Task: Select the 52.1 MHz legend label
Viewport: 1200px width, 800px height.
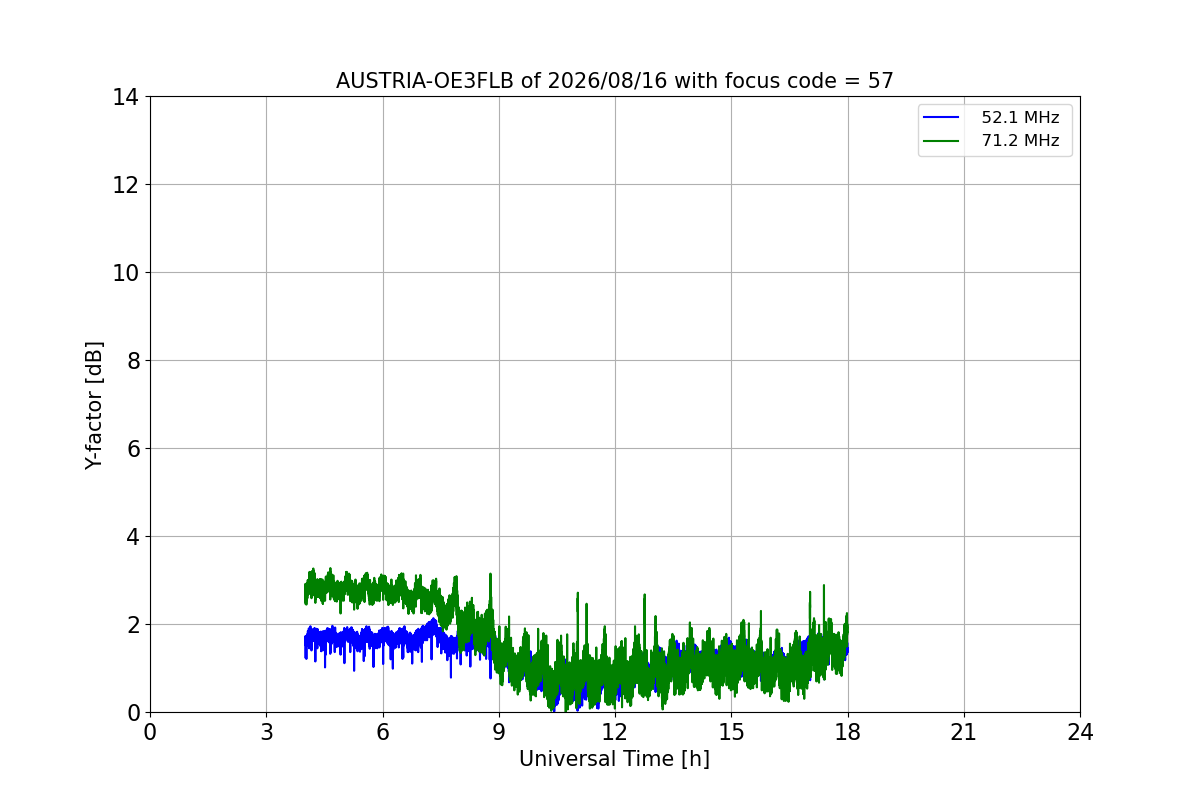Action: 1020,118
